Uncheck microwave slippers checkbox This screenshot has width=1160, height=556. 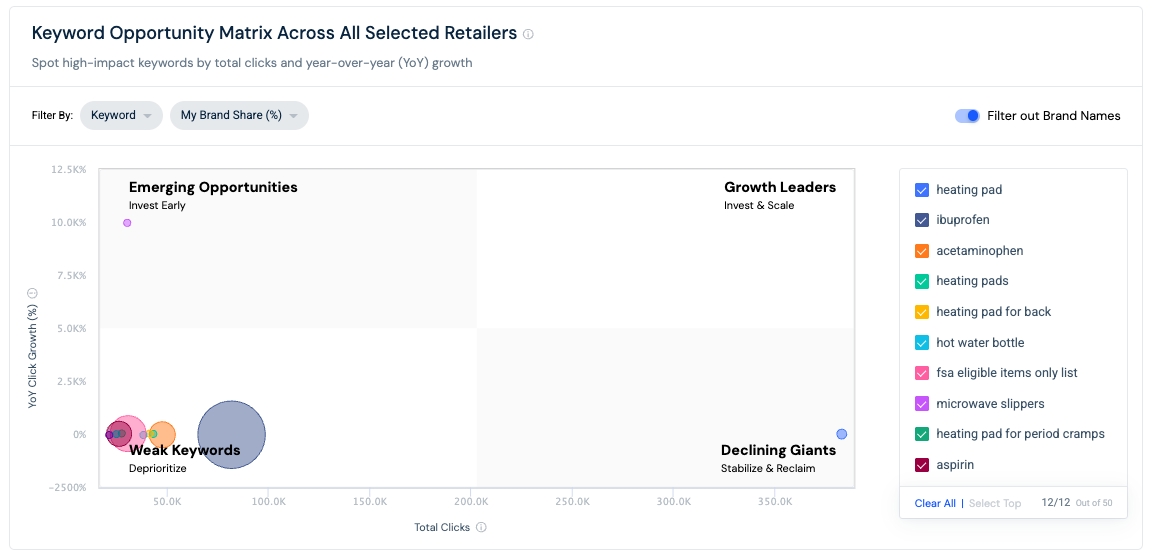pos(922,404)
